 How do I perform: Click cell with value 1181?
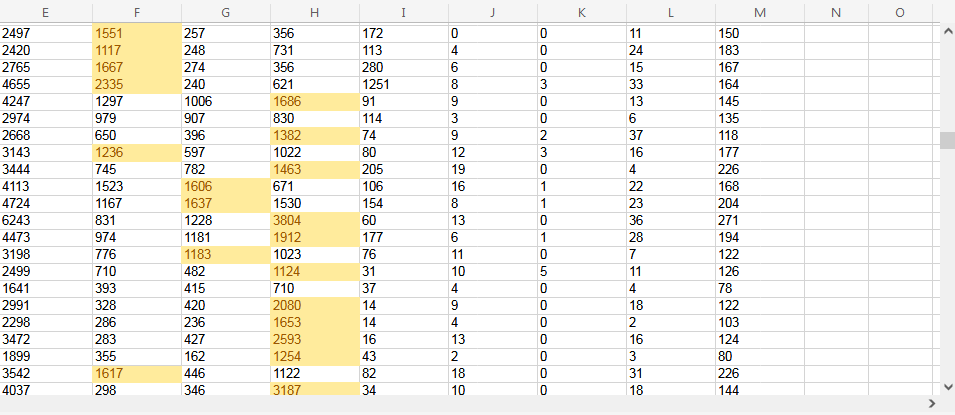pyautogui.click(x=226, y=238)
